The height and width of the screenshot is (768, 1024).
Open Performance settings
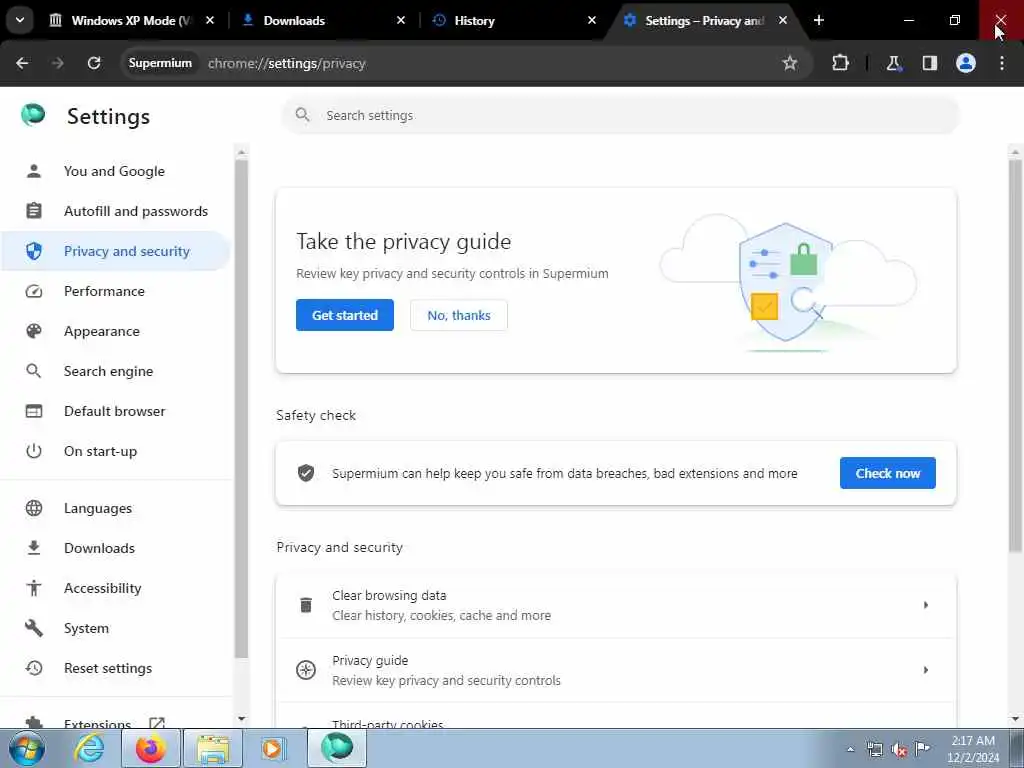click(x=115, y=291)
